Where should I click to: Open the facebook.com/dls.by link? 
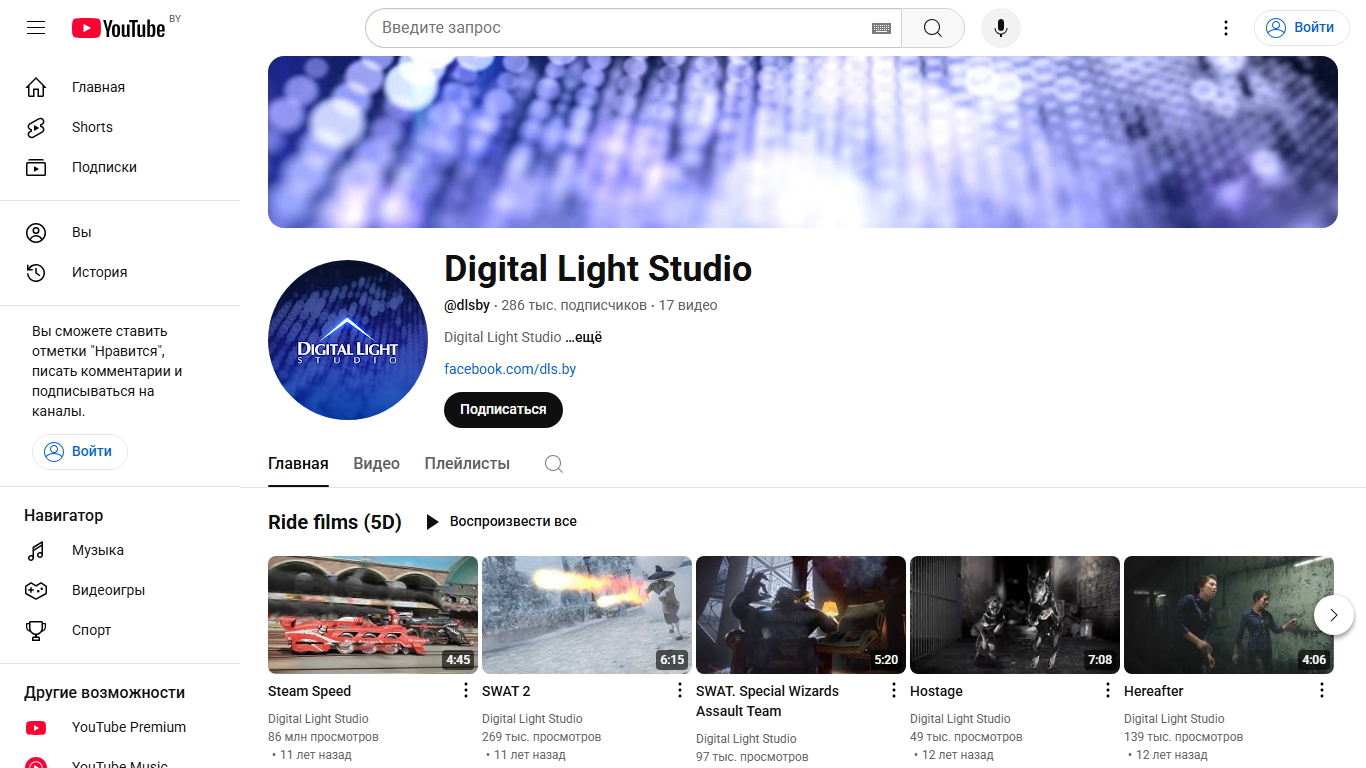pyautogui.click(x=510, y=369)
